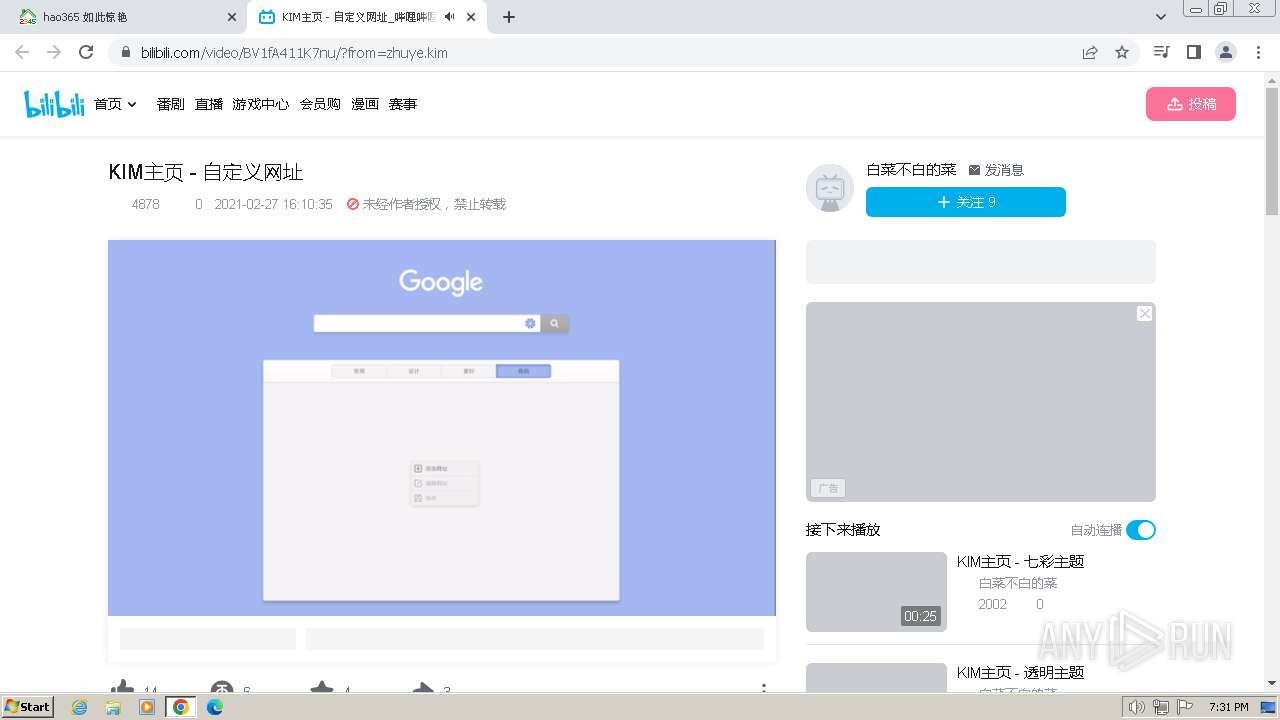Reload the page

coord(86,52)
